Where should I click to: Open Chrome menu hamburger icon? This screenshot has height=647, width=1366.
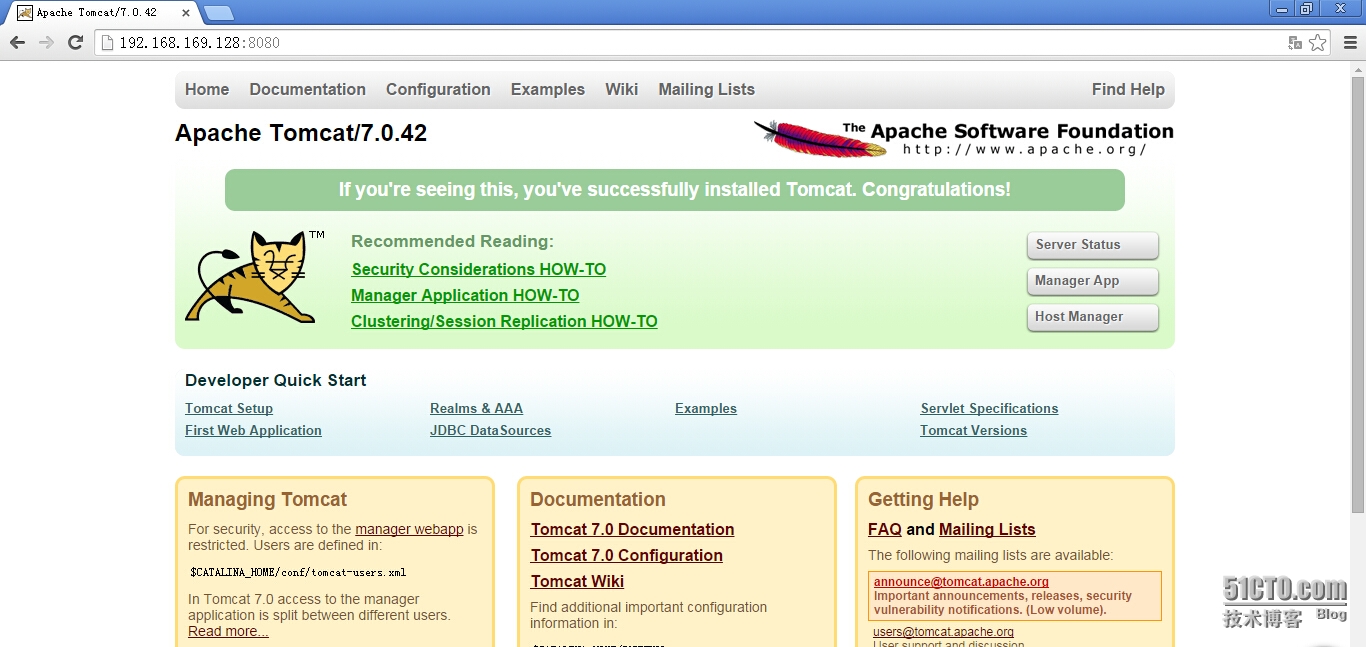pyautogui.click(x=1349, y=43)
